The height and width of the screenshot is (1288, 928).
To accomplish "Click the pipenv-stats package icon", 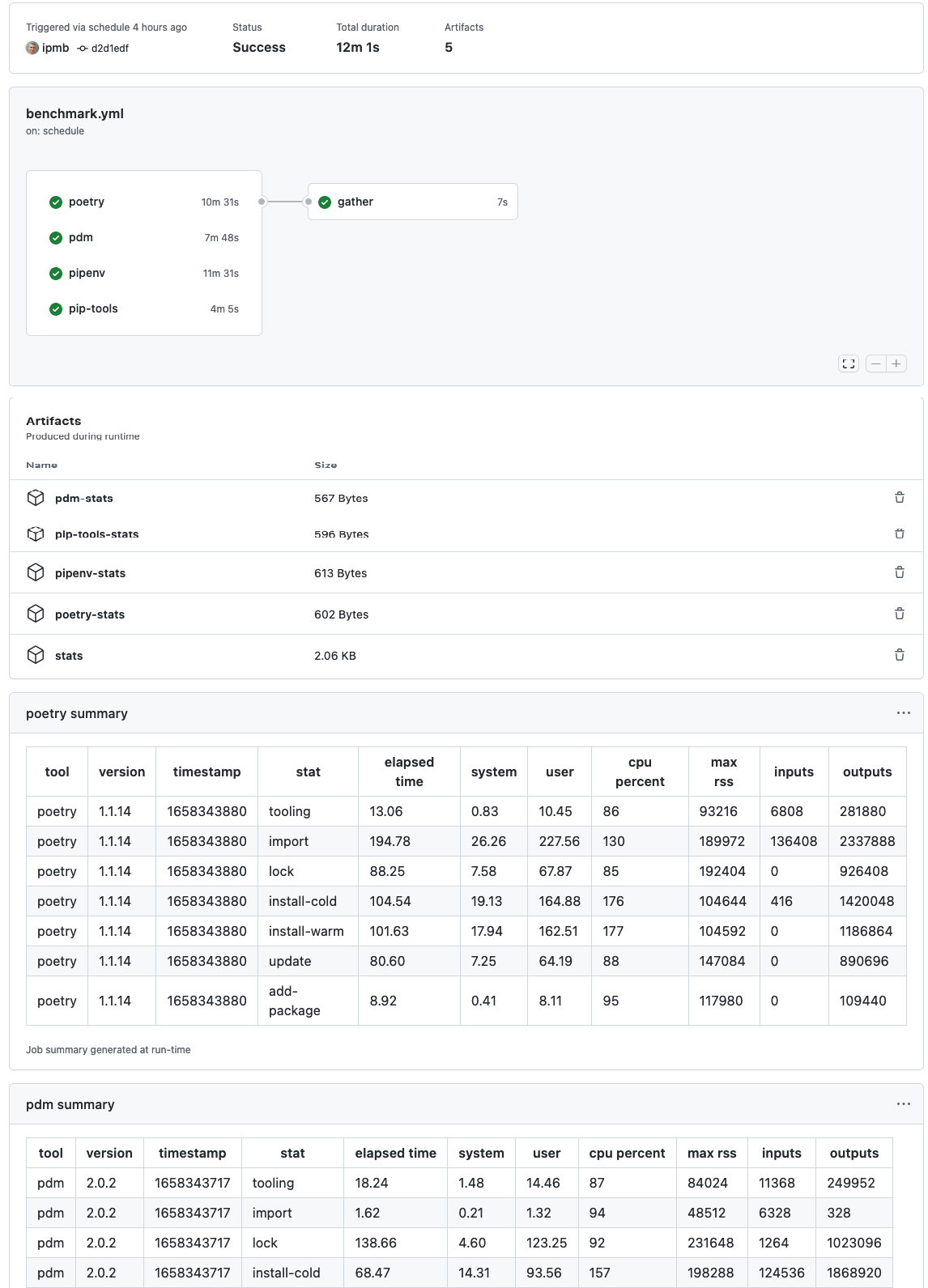I will click(36, 572).
